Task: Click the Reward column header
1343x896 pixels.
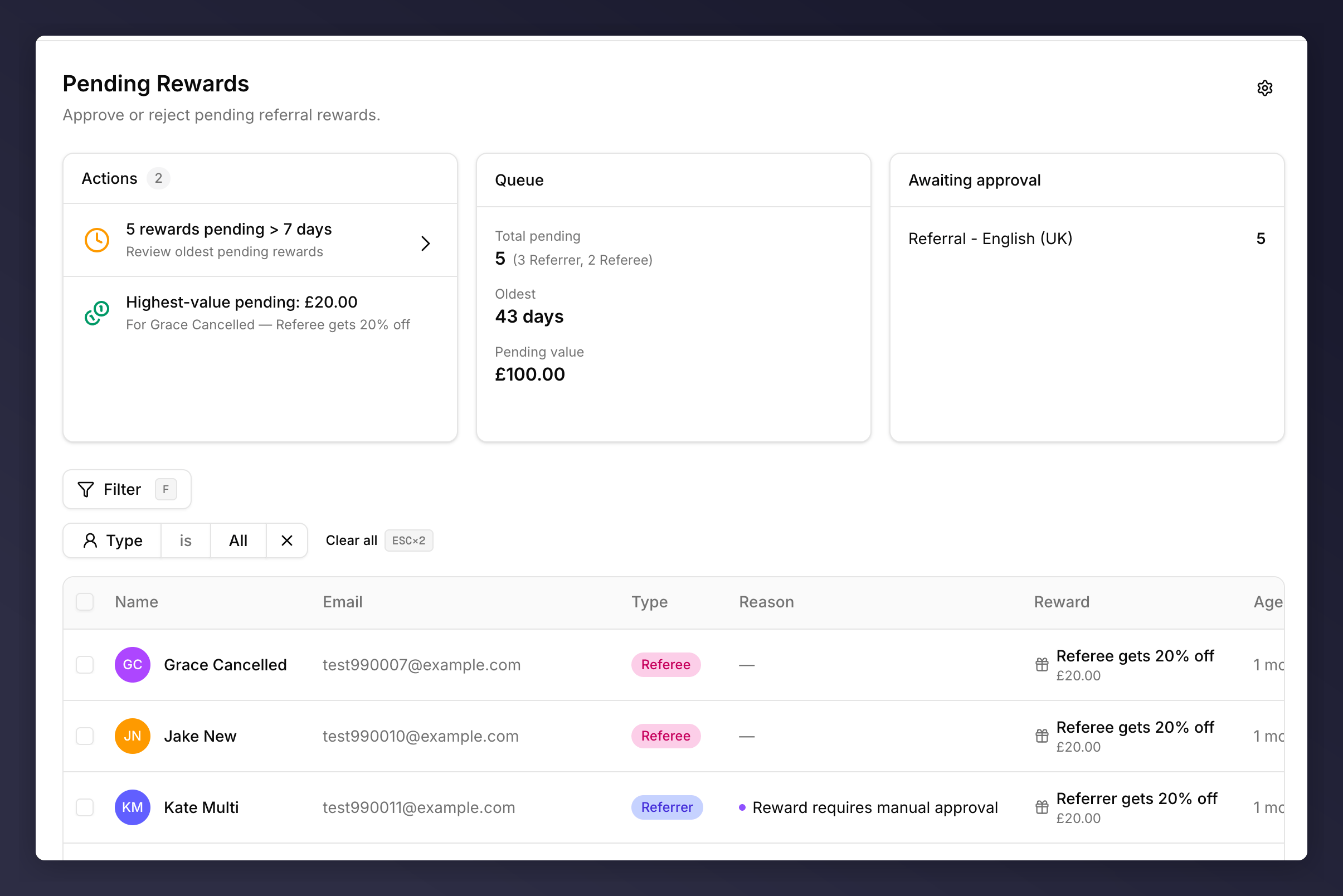Action: tap(1062, 602)
